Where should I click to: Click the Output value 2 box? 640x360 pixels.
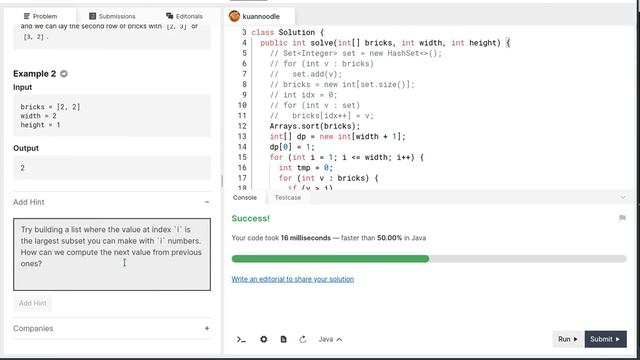[x=112, y=168]
